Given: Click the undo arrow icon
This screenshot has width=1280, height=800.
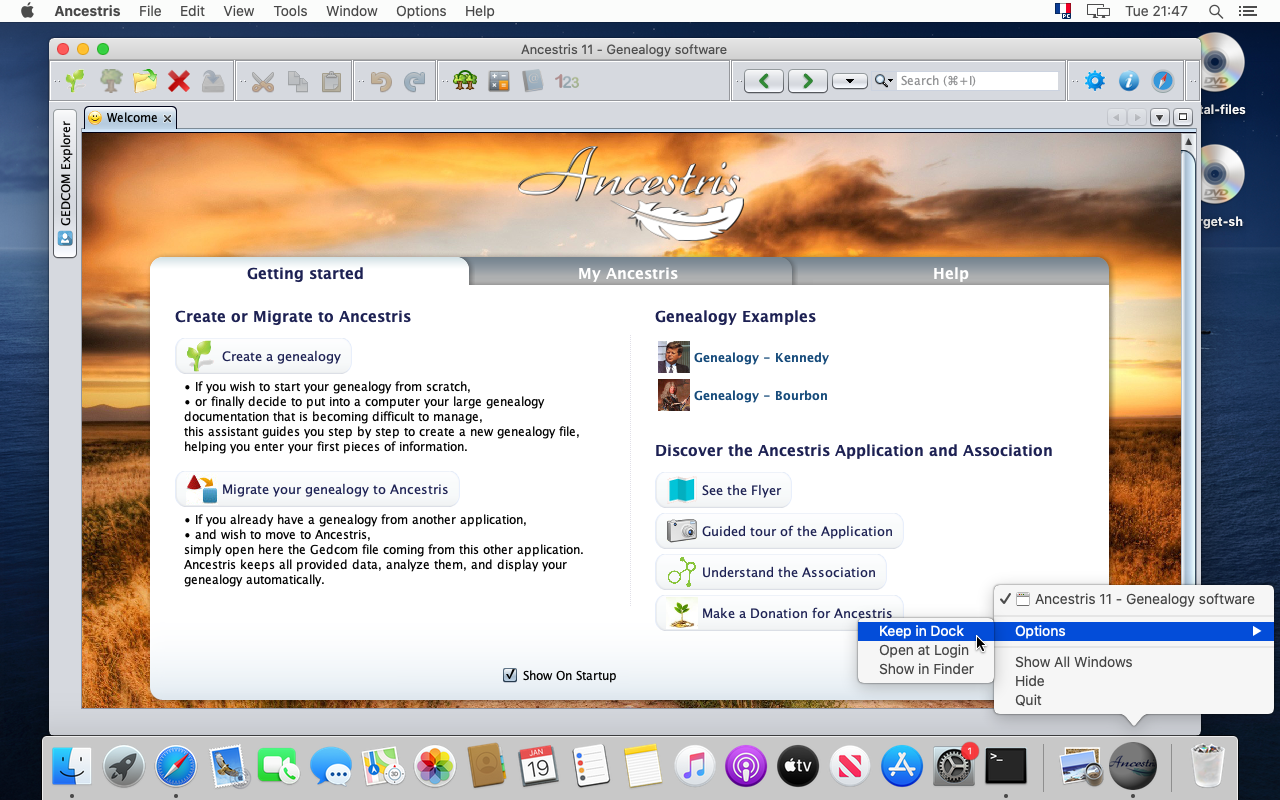Looking at the screenshot, I should pyautogui.click(x=381, y=81).
